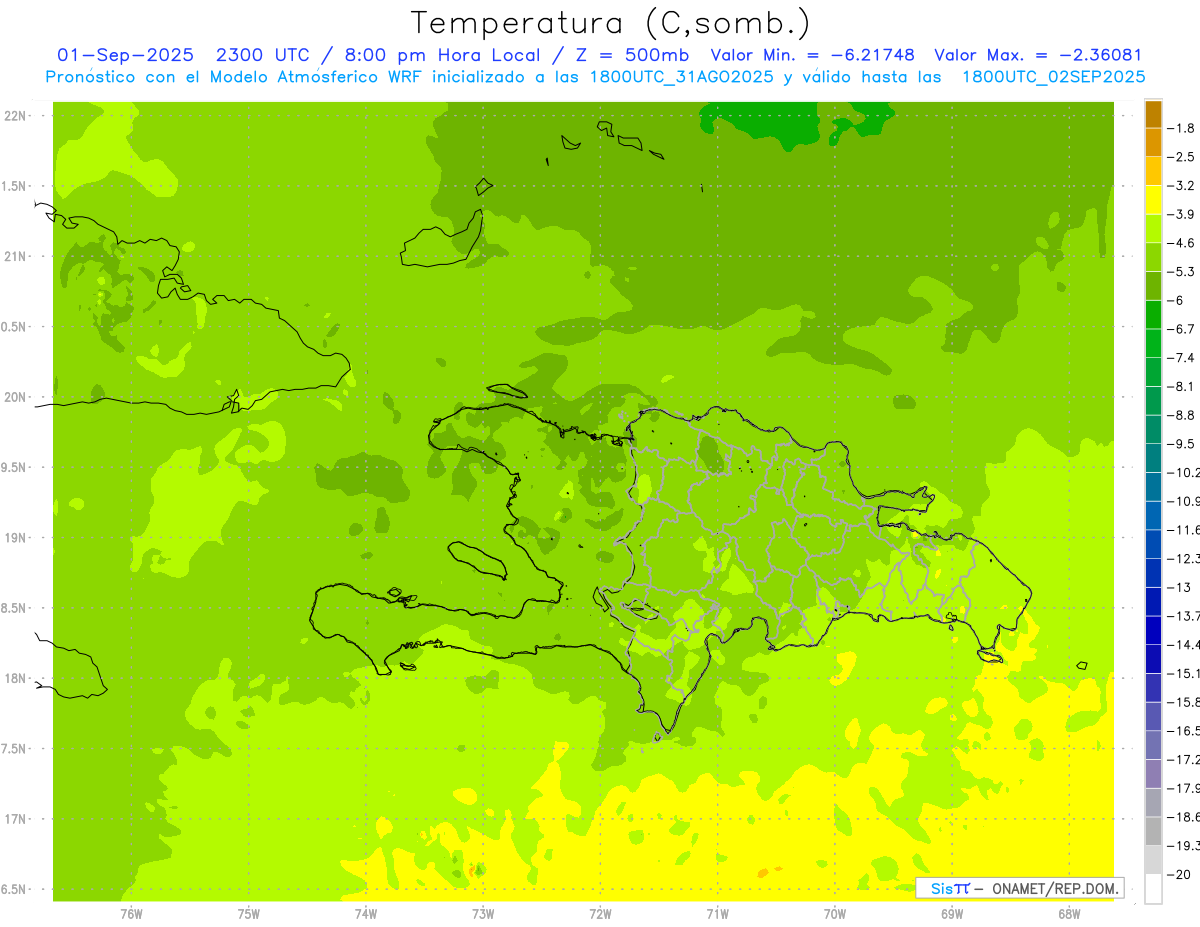Click the '22N' latitude label
This screenshot has height=927, width=1200.
click(14, 116)
